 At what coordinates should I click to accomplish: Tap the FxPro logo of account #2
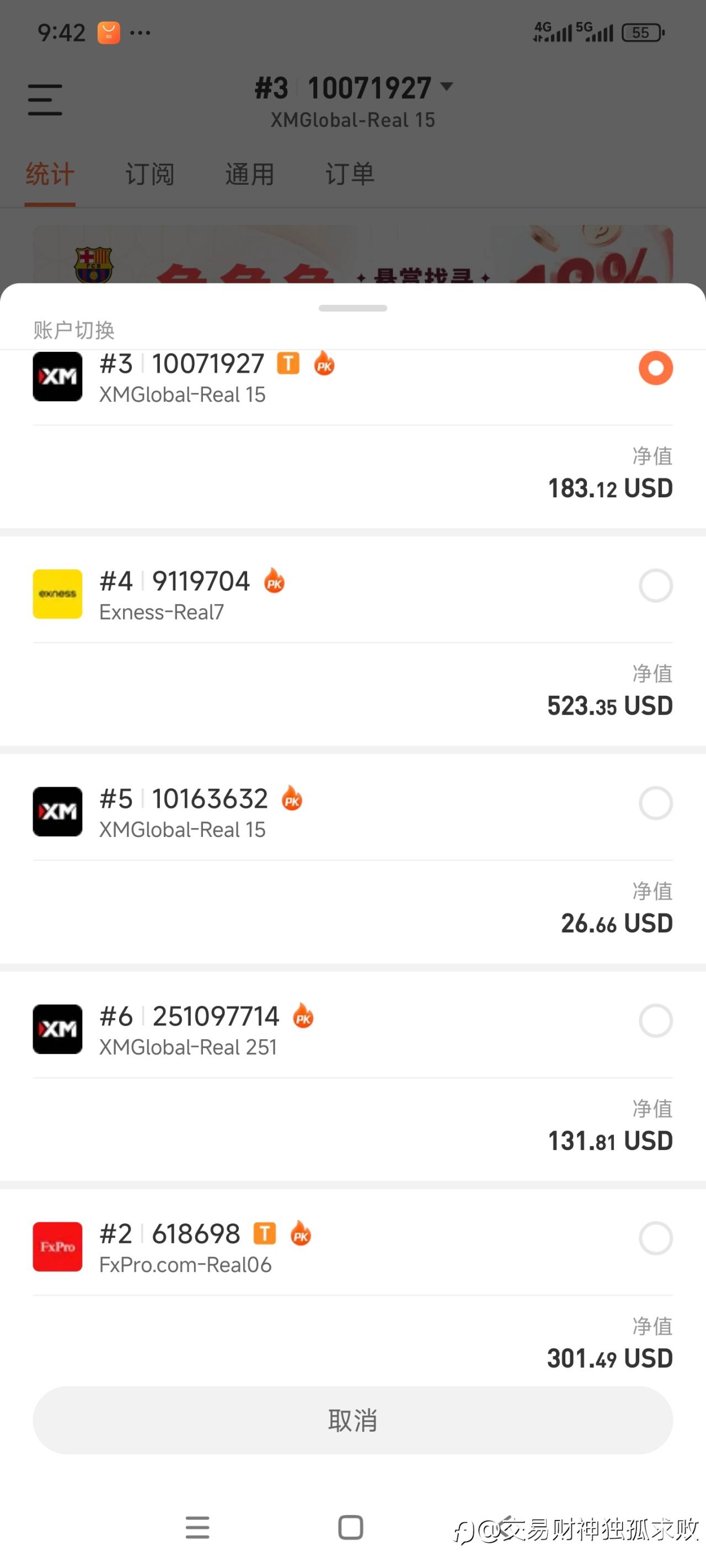pyautogui.click(x=57, y=1246)
